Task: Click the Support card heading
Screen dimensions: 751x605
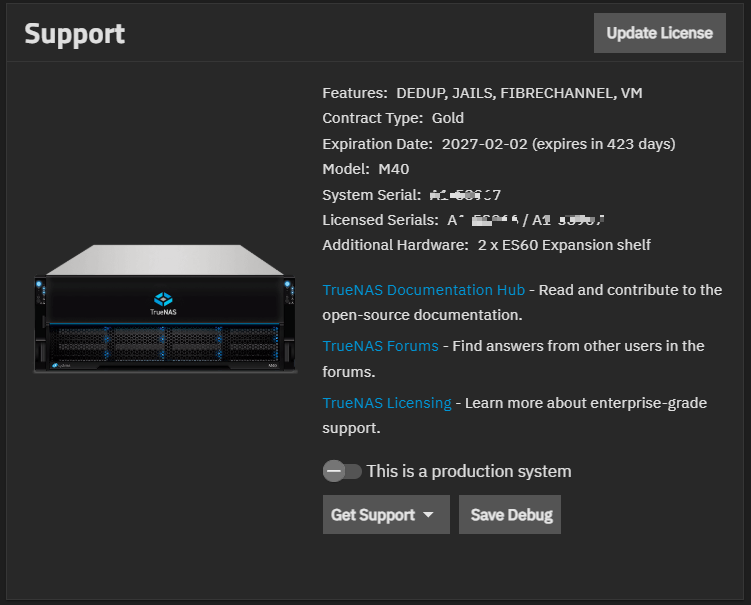Action: click(x=75, y=33)
